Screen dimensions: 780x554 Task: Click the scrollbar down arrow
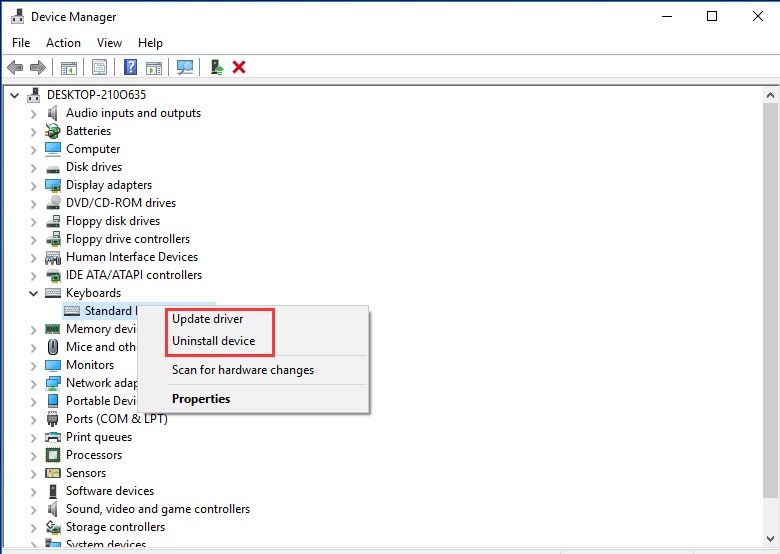point(771,539)
